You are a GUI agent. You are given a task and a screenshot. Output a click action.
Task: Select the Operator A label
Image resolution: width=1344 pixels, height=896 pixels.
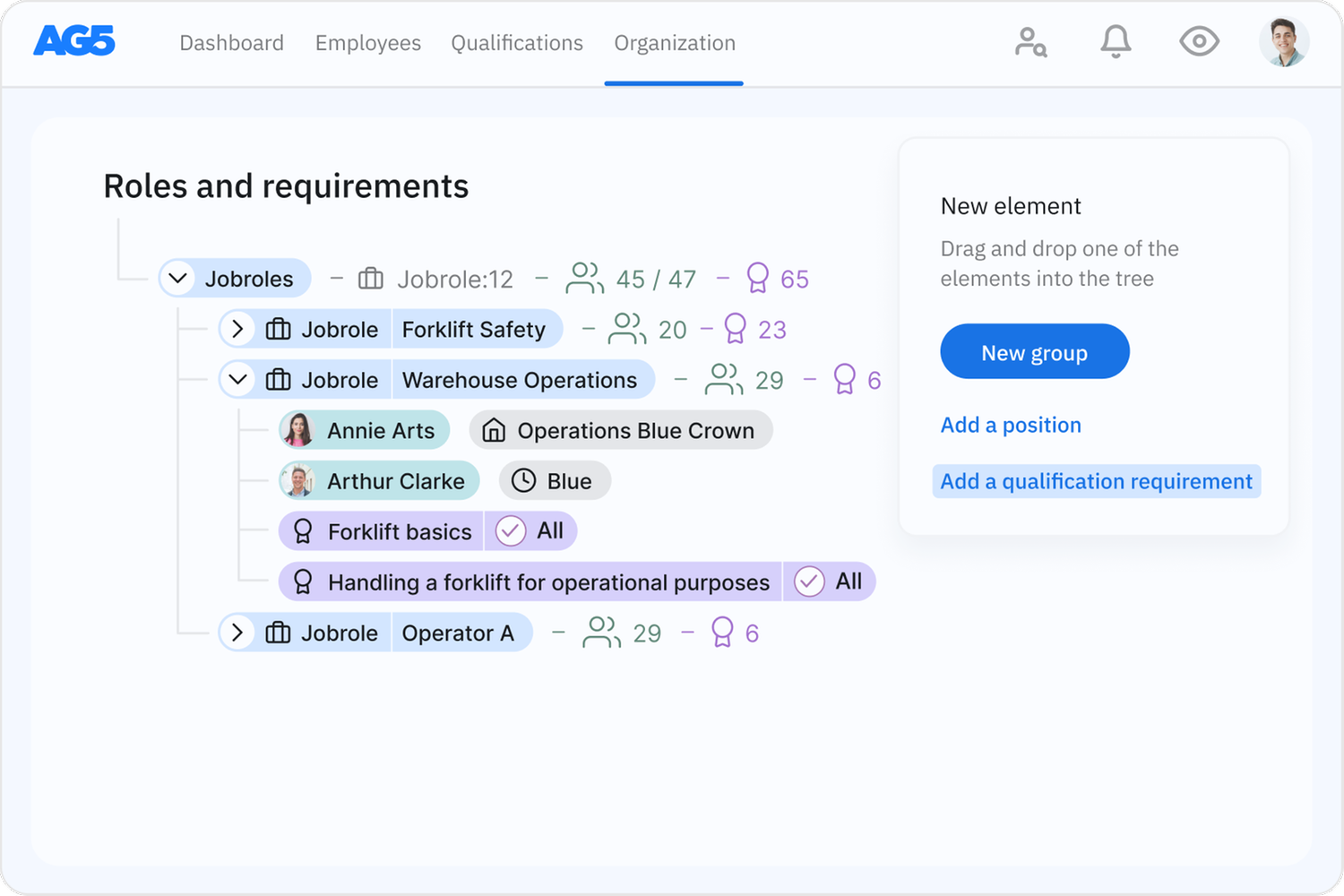[458, 633]
